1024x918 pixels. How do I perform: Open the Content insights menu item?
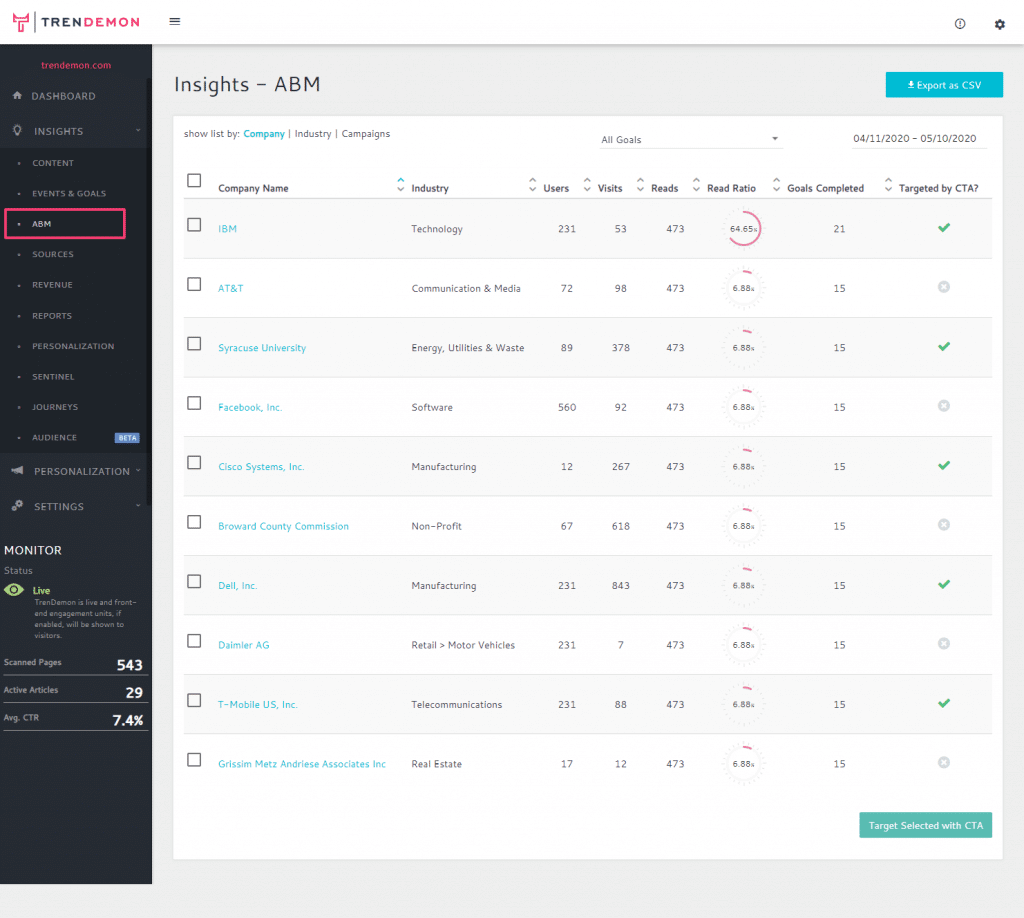tap(53, 163)
